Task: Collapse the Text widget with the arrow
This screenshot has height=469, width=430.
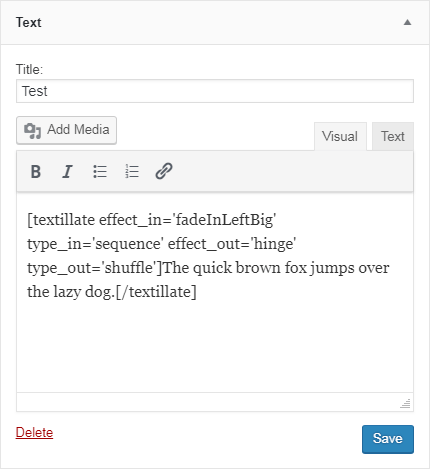Action: tap(407, 22)
